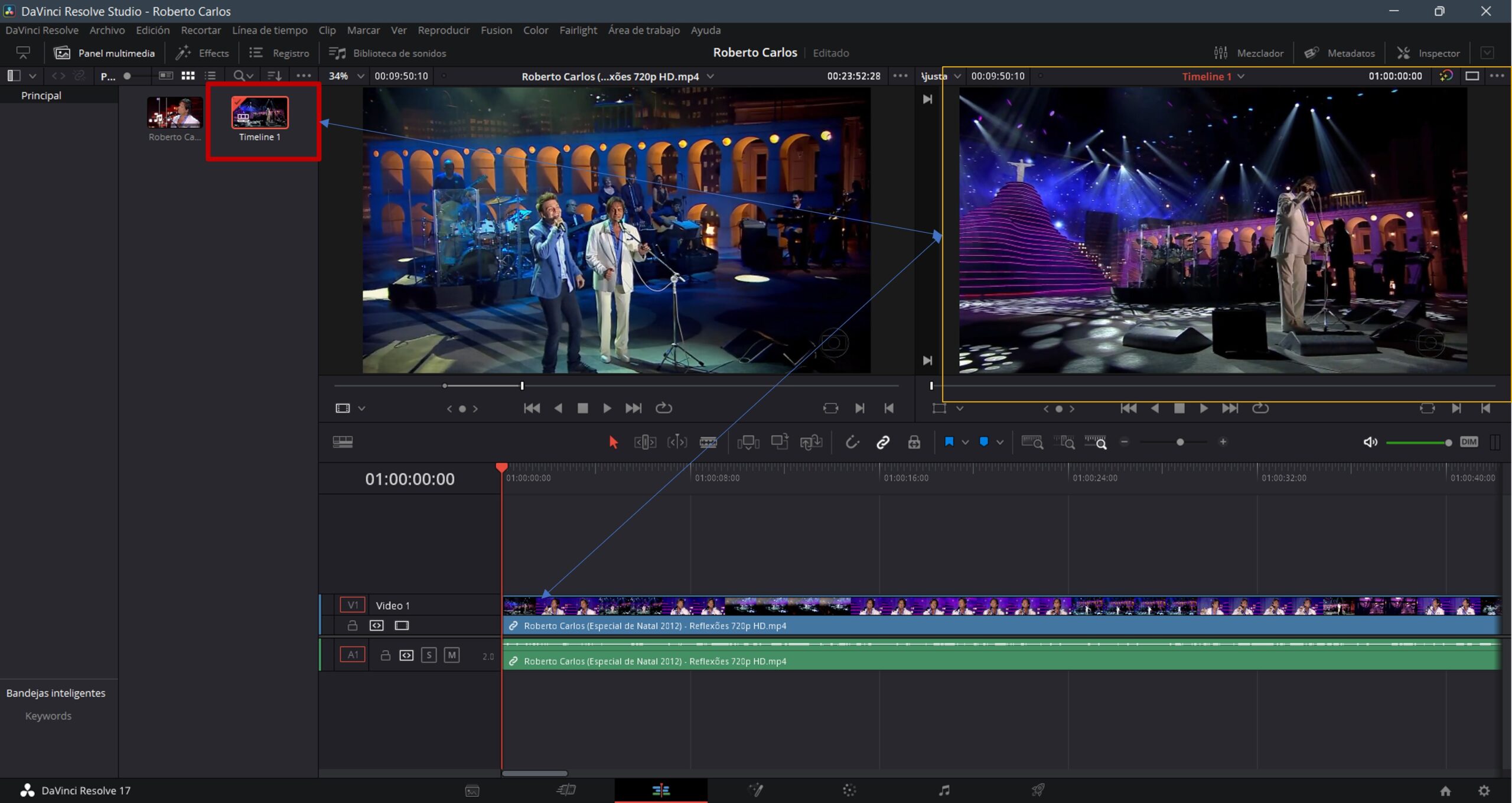Lock the Video 1 track
This screenshot has width=1512, height=803.
click(353, 625)
